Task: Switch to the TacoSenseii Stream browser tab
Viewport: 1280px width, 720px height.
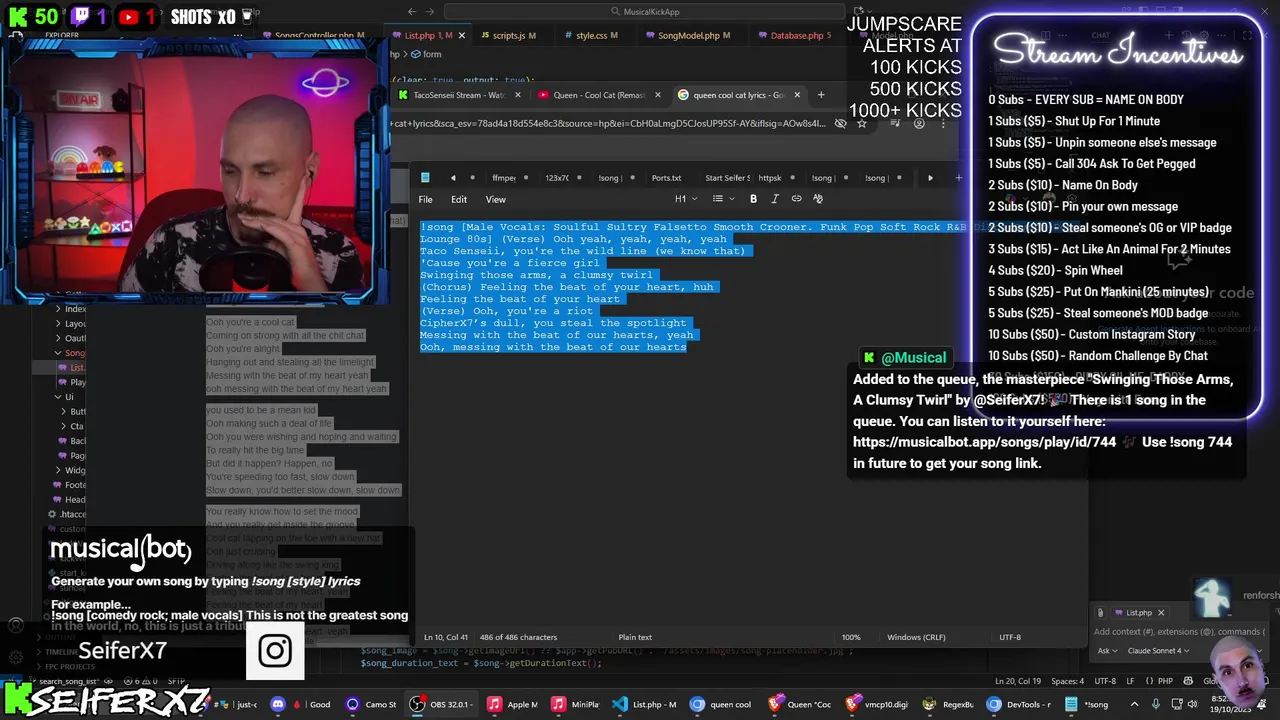Action: click(x=458, y=95)
